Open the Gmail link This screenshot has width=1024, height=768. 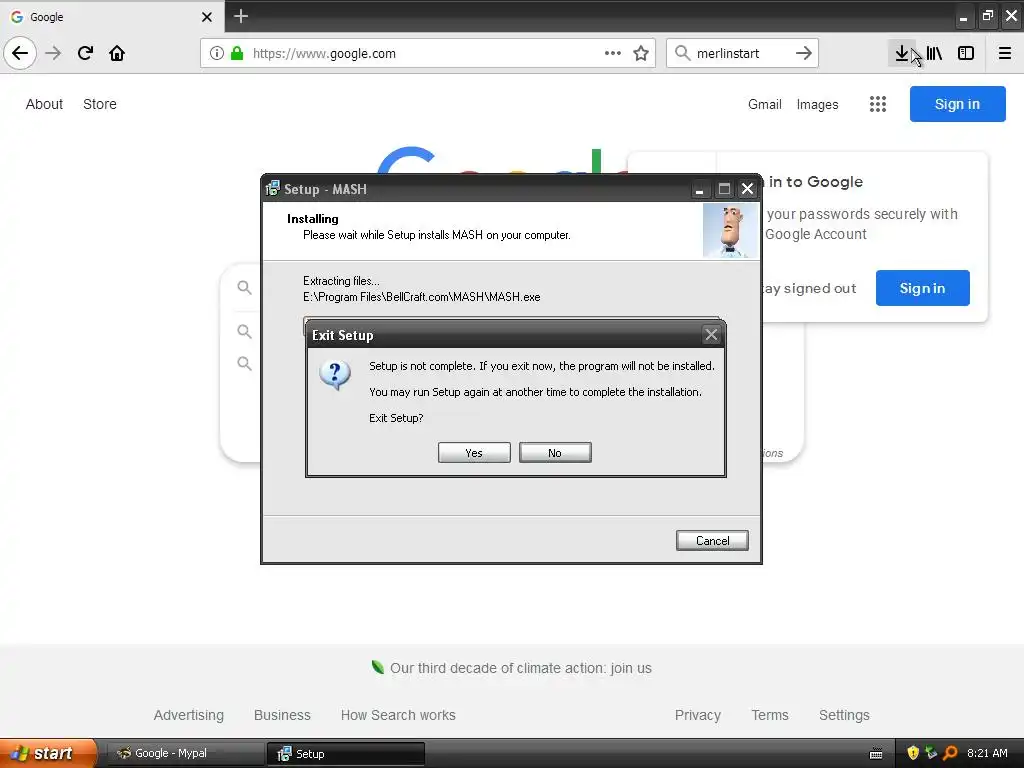tap(765, 104)
